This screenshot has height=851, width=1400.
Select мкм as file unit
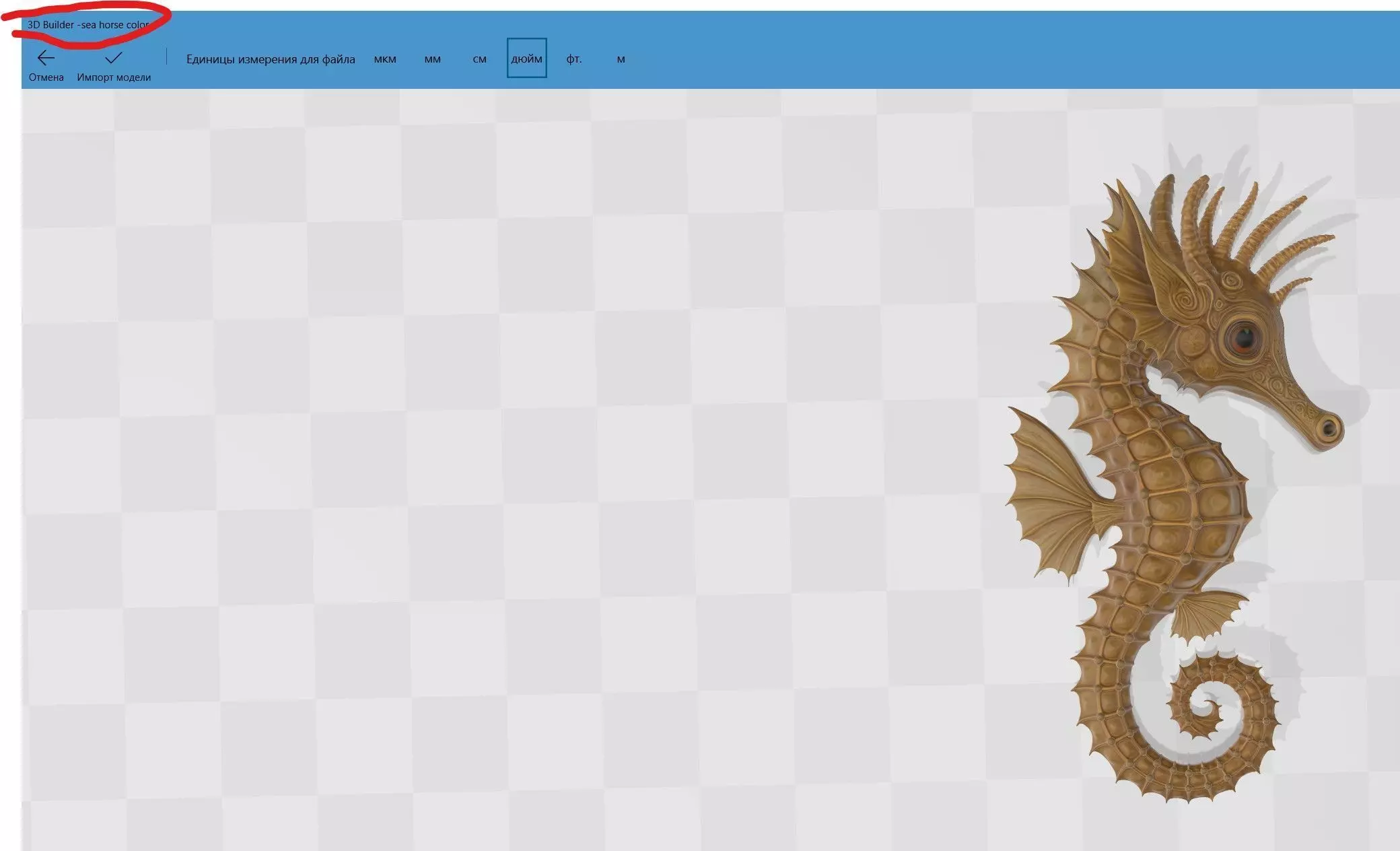click(385, 59)
